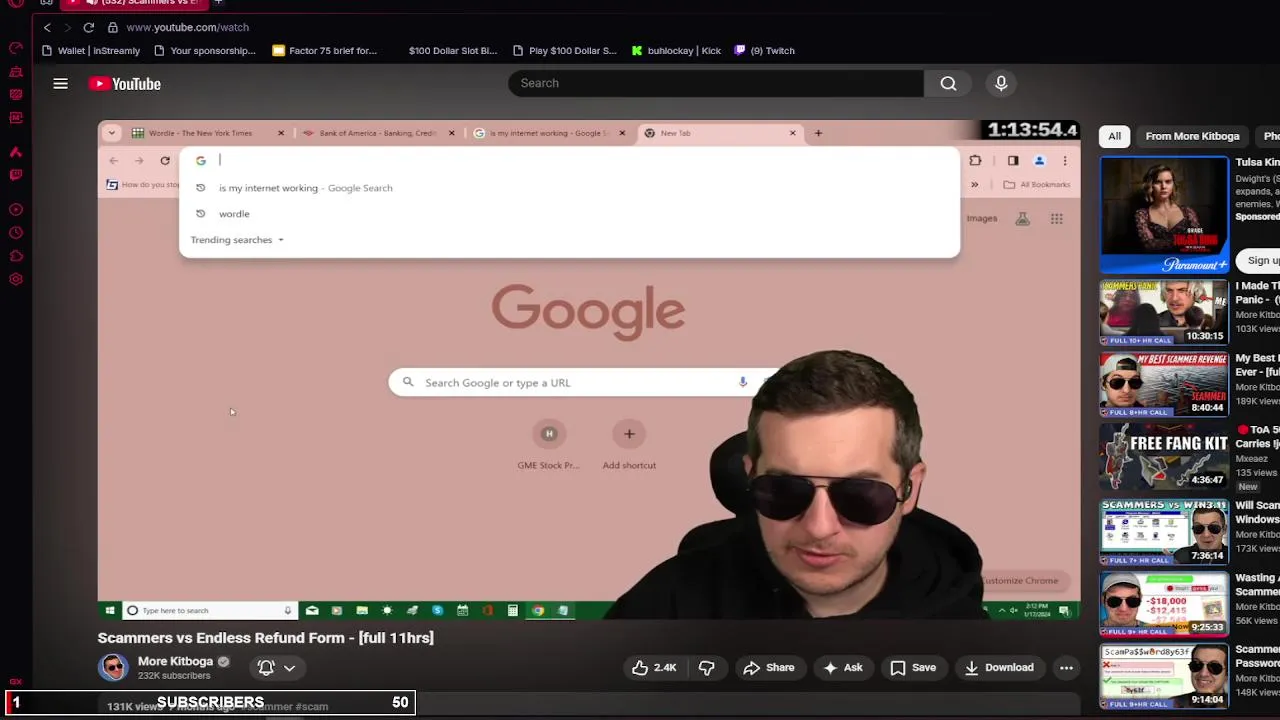Click the video title text
This screenshot has width=1280, height=720.
click(x=265, y=638)
